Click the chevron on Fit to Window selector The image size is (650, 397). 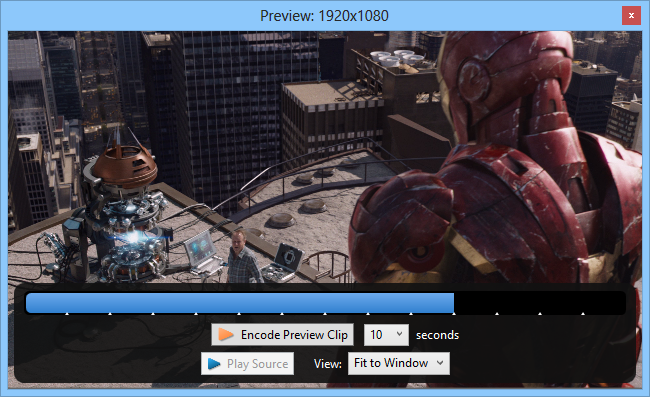click(440, 363)
